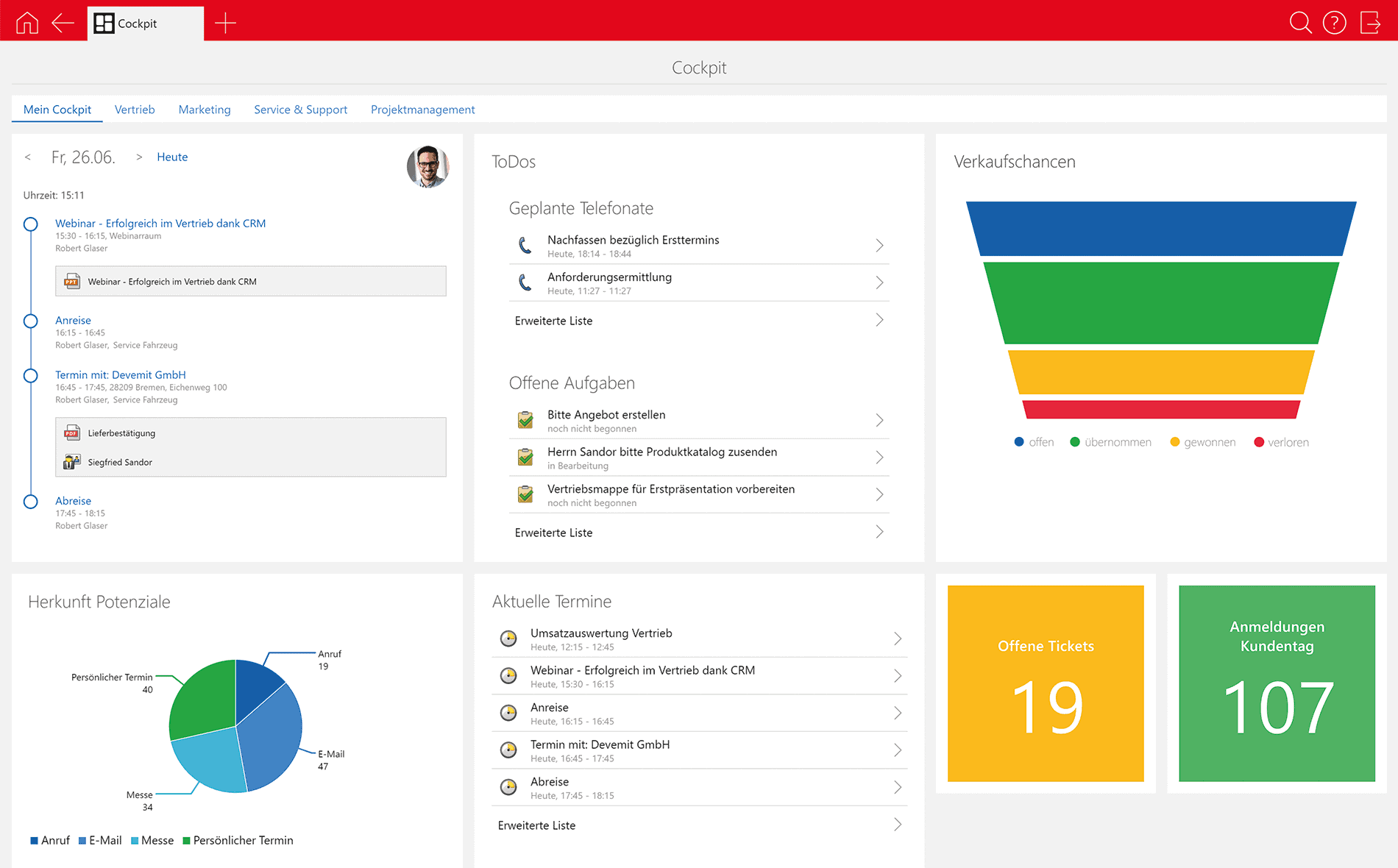Click the home icon in the red bar
The width and height of the screenshot is (1398, 868).
pos(27,23)
